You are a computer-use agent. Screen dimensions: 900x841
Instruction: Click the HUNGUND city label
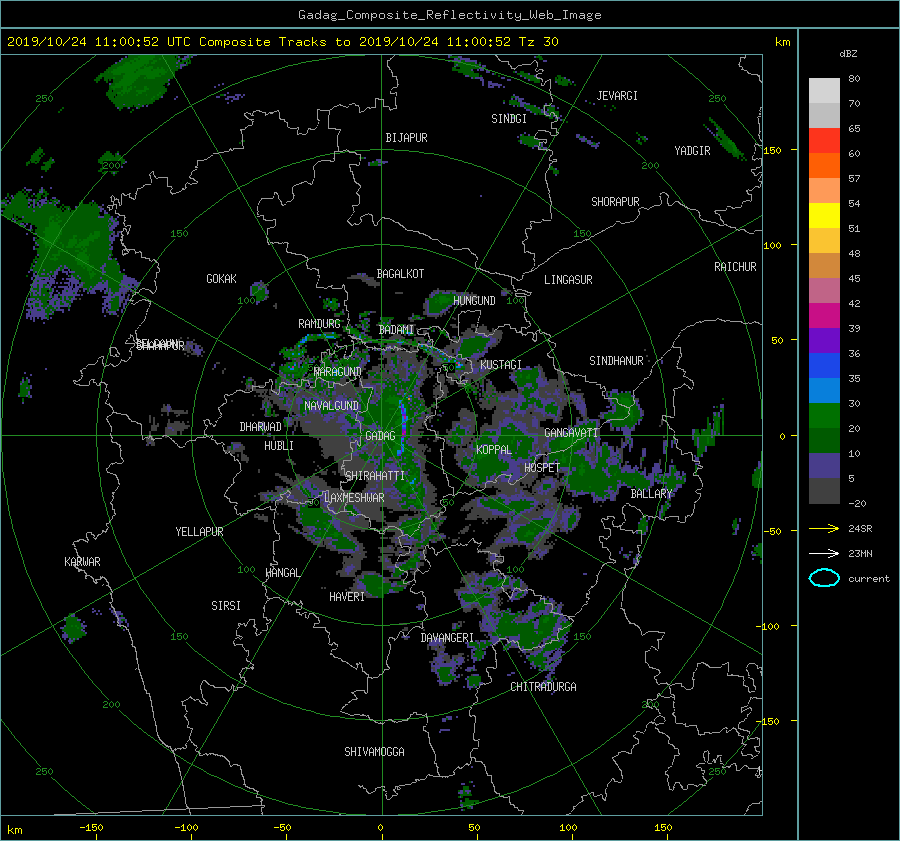pos(474,300)
